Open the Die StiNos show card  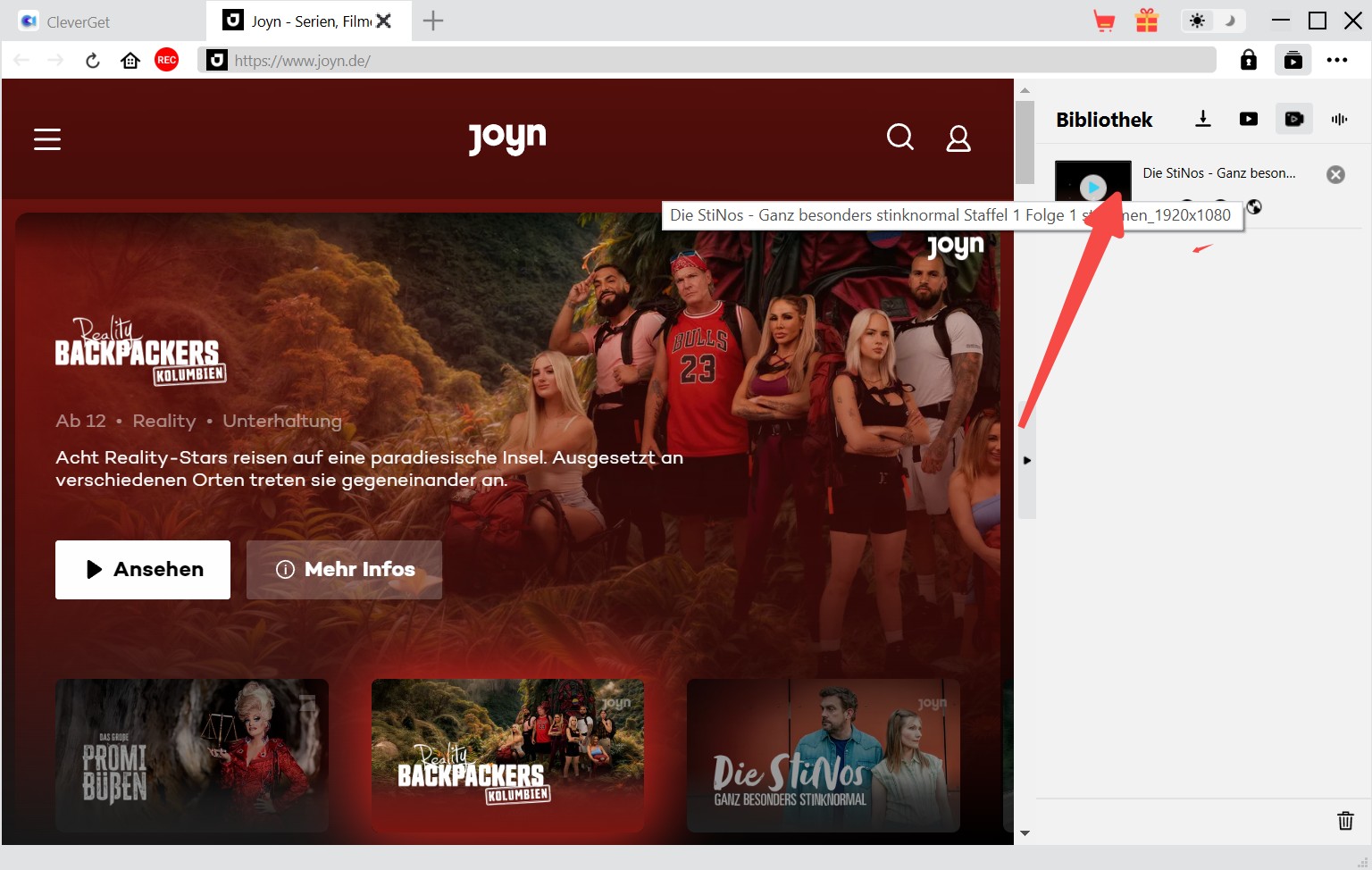(824, 756)
